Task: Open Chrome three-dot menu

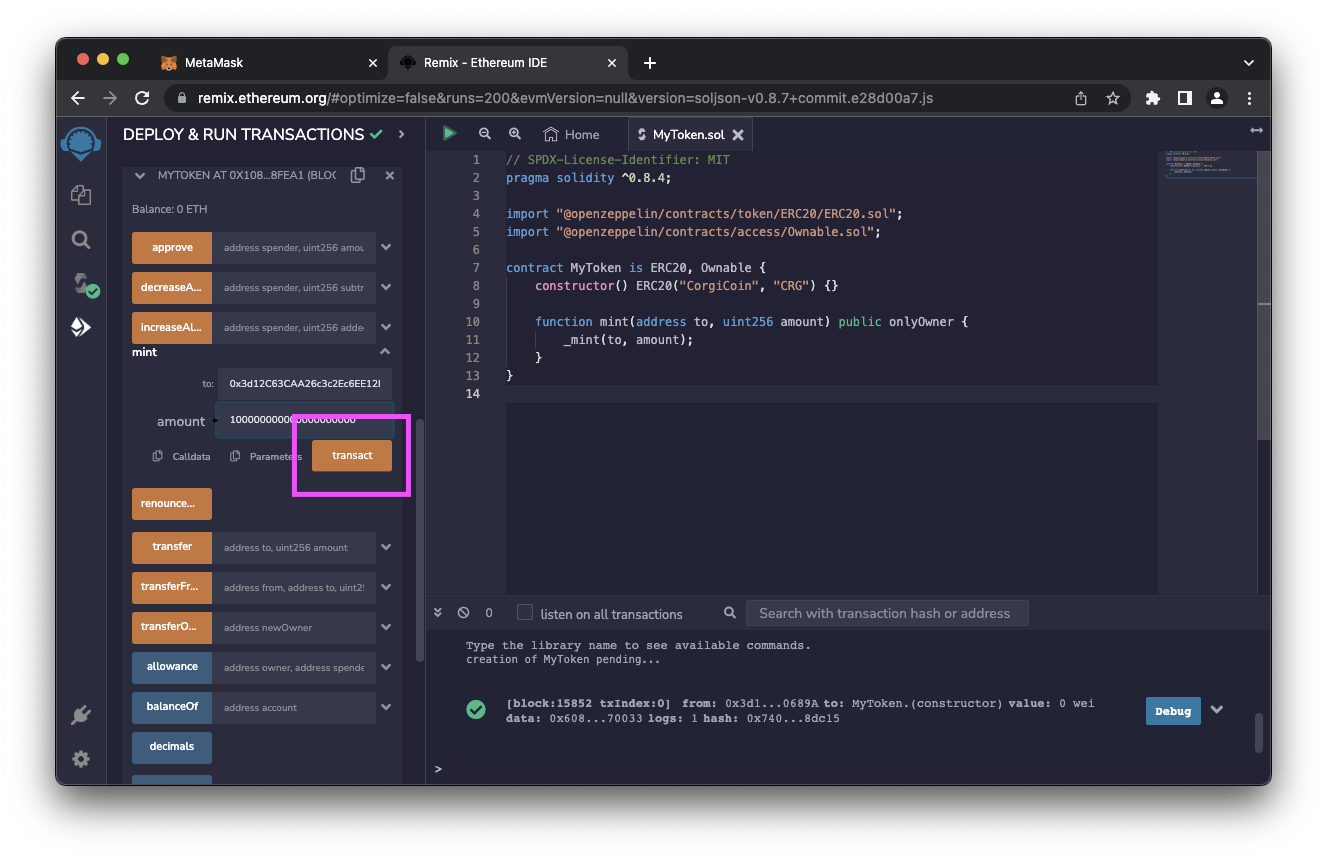Action: tap(1250, 98)
